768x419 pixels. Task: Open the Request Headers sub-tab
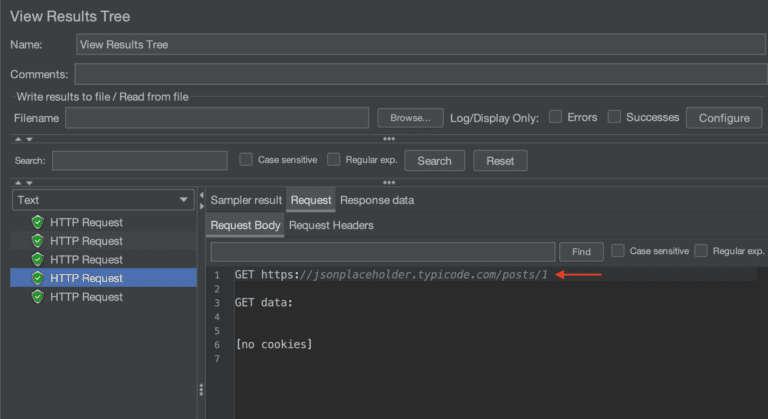[x=331, y=225]
